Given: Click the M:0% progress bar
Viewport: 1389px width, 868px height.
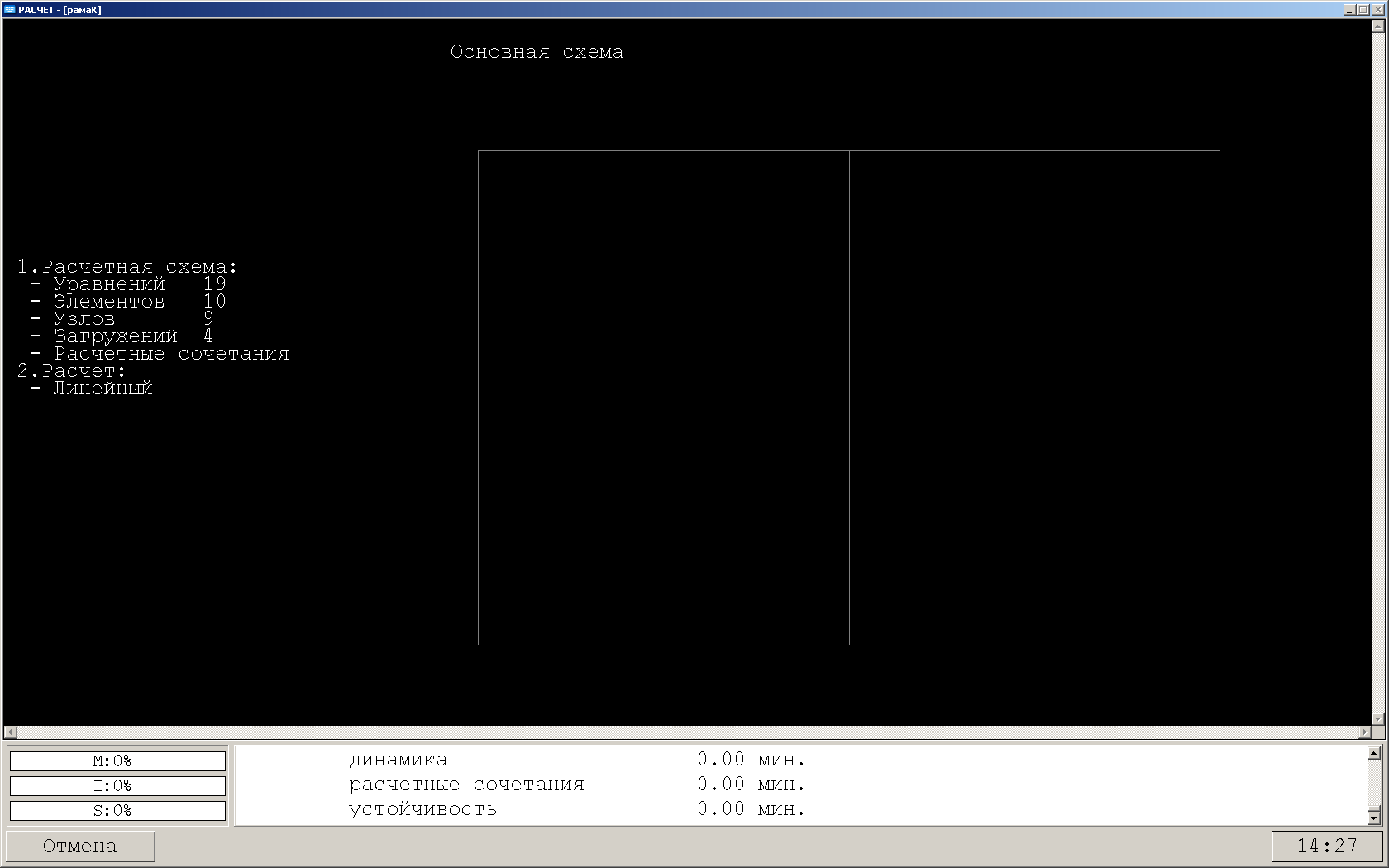Looking at the screenshot, I should click(x=117, y=761).
